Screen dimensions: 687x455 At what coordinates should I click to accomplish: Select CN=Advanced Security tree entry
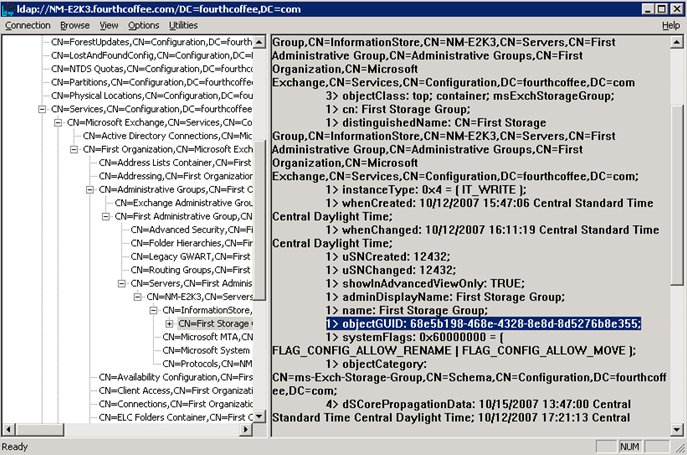tap(191, 230)
